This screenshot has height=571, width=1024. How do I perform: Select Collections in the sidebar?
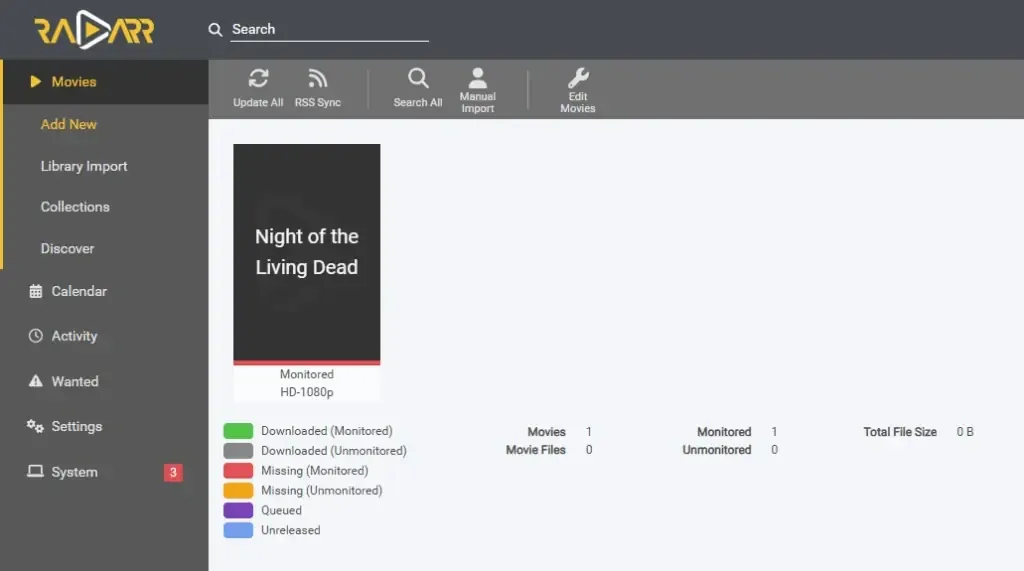pyautogui.click(x=75, y=207)
